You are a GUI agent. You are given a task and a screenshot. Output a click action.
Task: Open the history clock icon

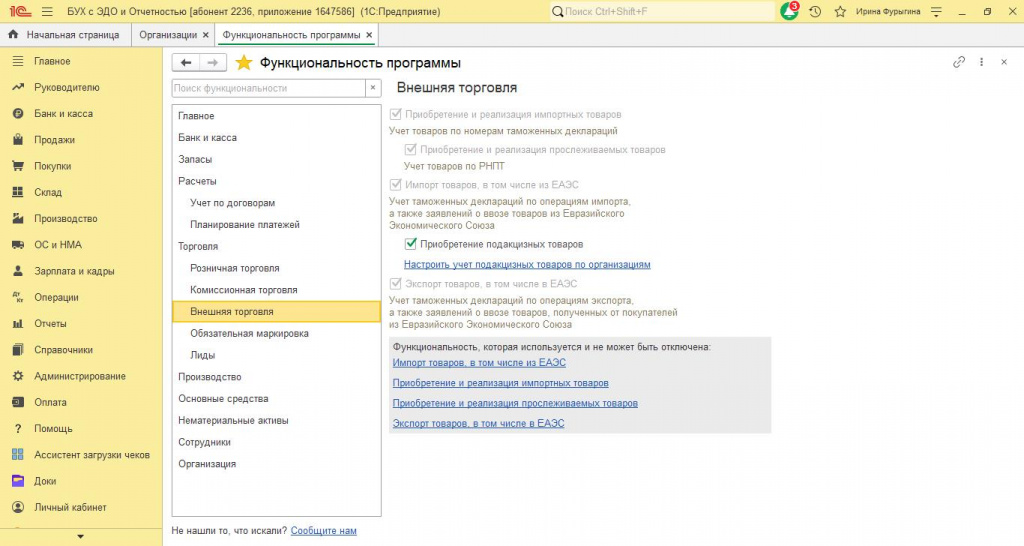(x=815, y=11)
